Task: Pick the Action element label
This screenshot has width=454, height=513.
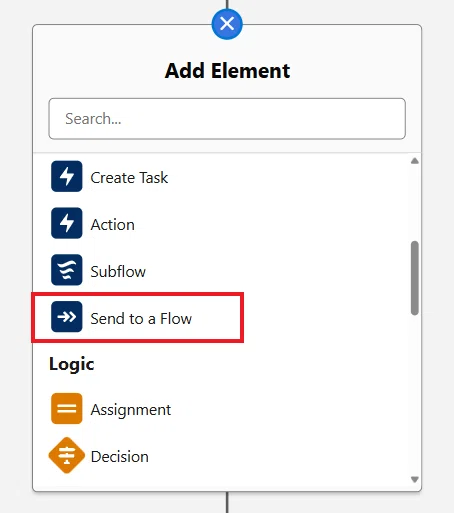Action: (x=113, y=225)
